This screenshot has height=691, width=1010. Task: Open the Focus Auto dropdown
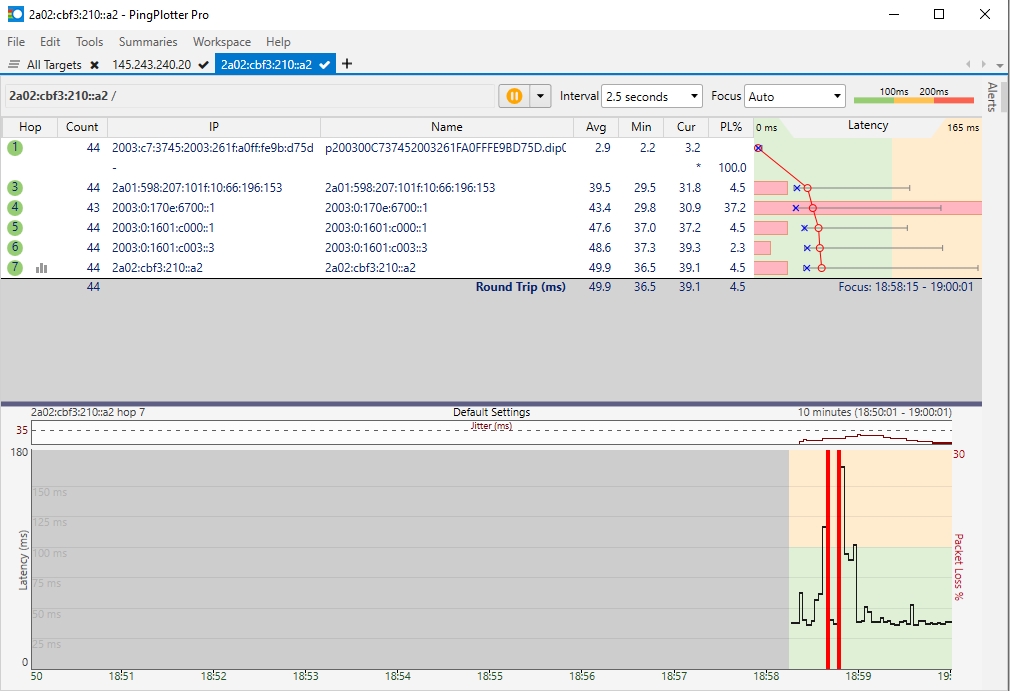click(794, 96)
